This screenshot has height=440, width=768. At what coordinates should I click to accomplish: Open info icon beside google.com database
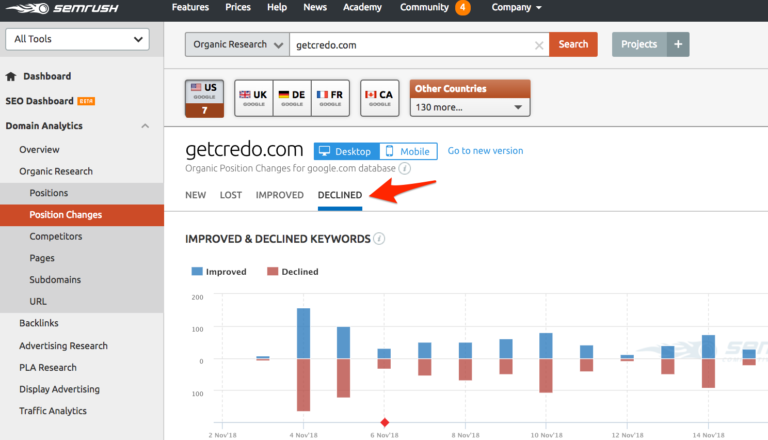tap(405, 169)
